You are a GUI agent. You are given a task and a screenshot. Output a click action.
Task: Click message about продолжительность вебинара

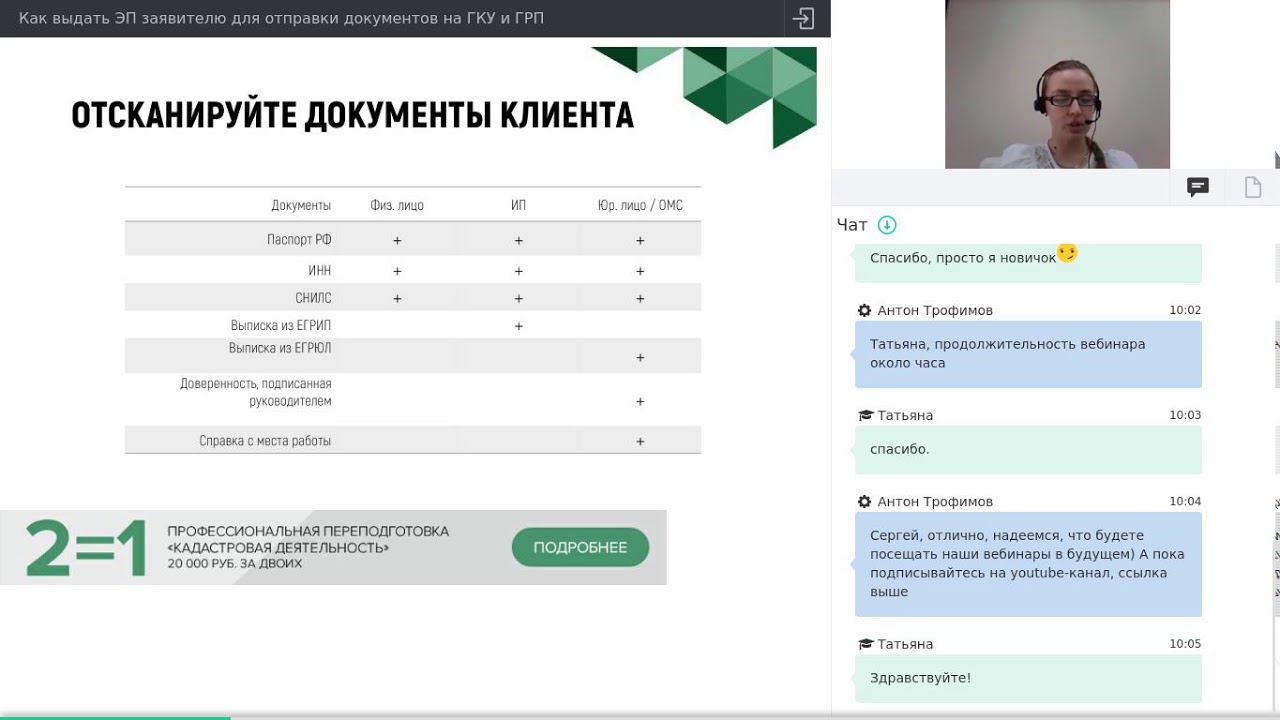[x=1028, y=353]
